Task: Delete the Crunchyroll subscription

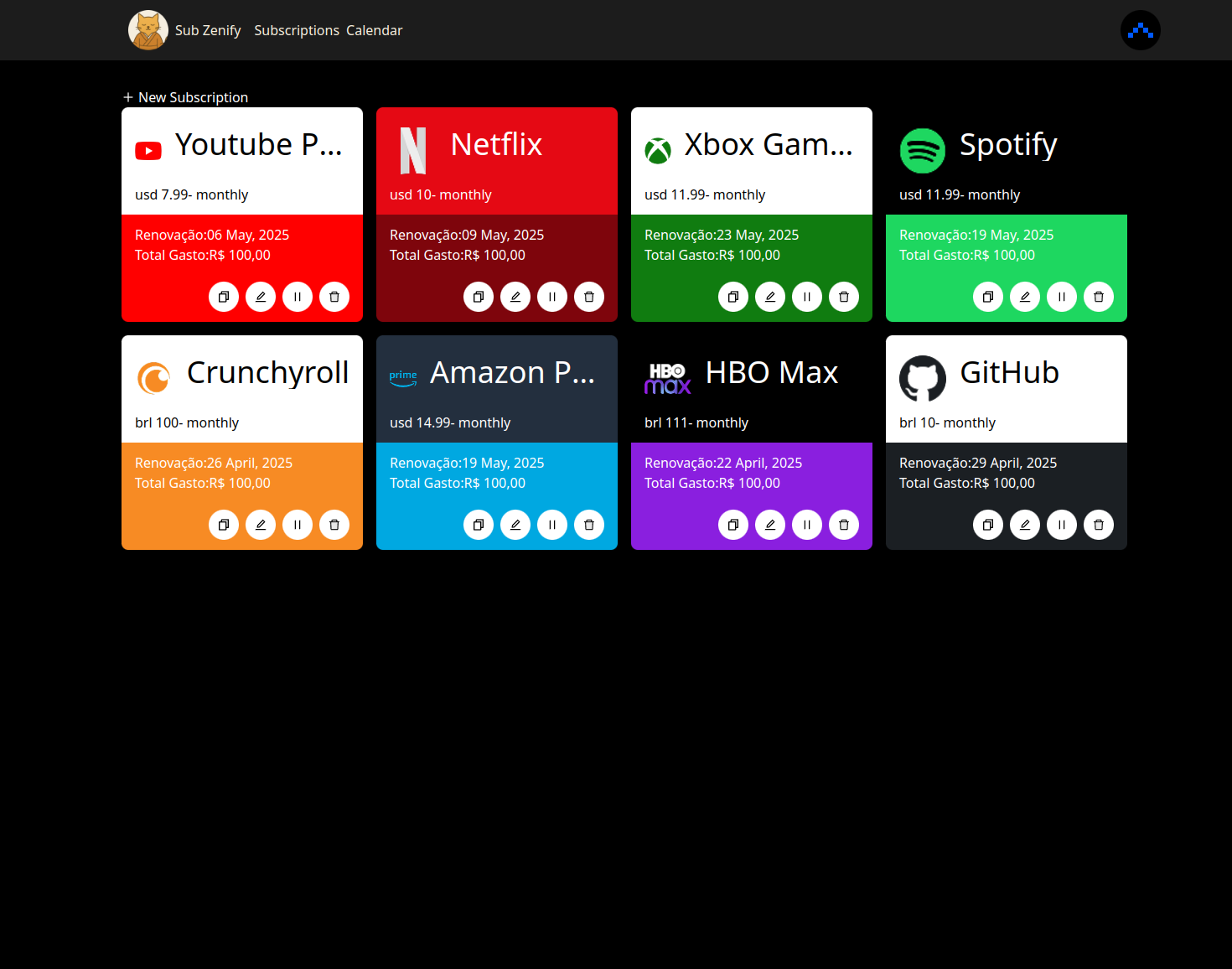Action: 334,525
